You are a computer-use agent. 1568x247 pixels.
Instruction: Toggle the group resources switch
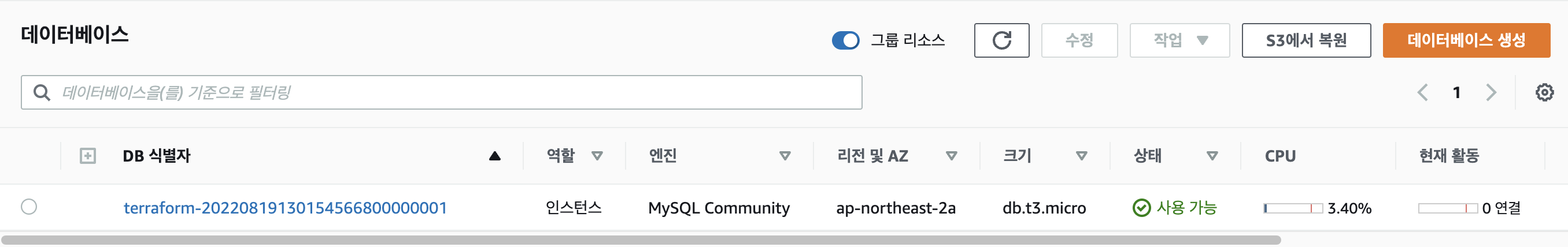coord(845,40)
